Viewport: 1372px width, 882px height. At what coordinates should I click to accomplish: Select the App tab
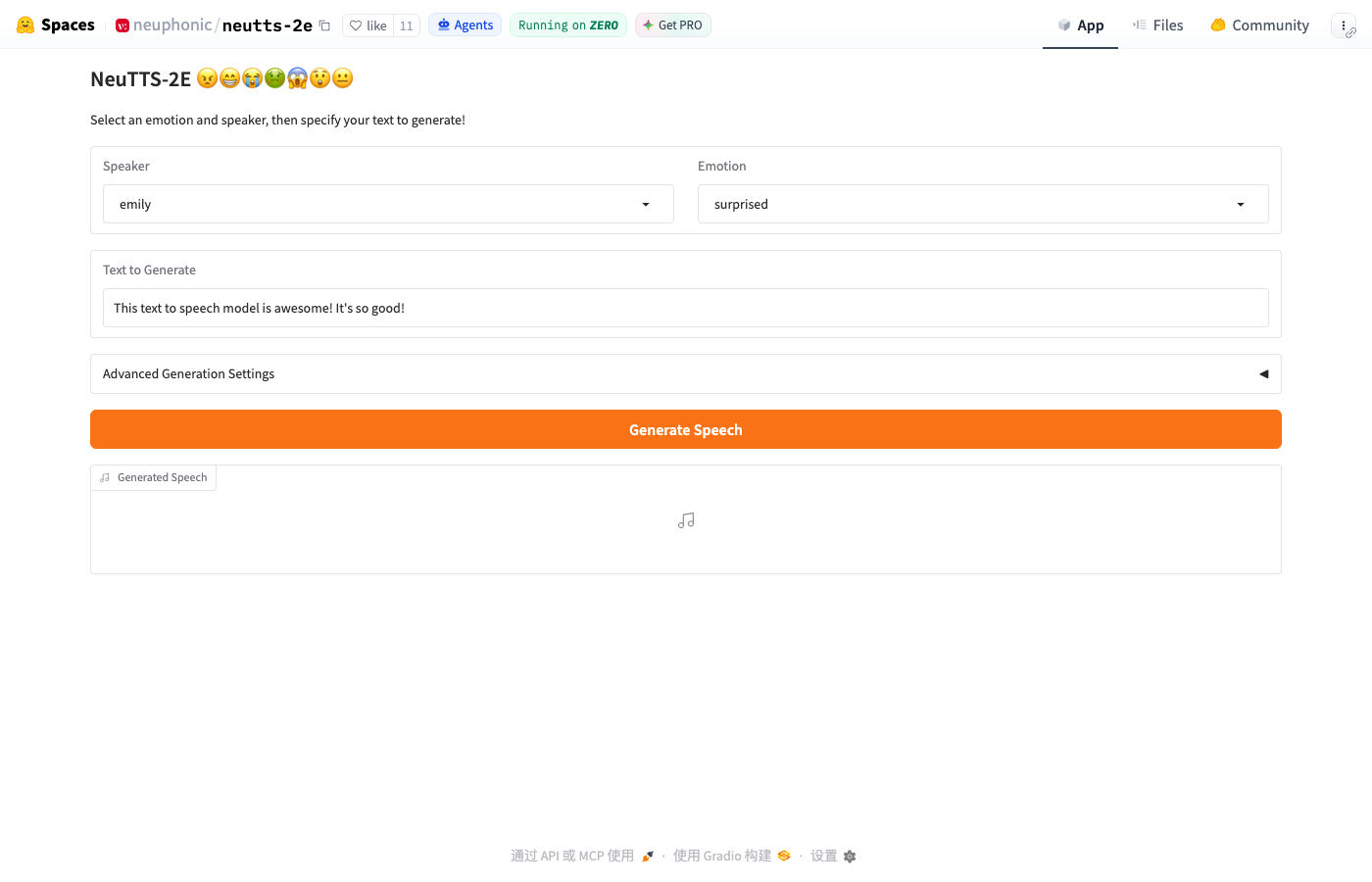click(1080, 25)
